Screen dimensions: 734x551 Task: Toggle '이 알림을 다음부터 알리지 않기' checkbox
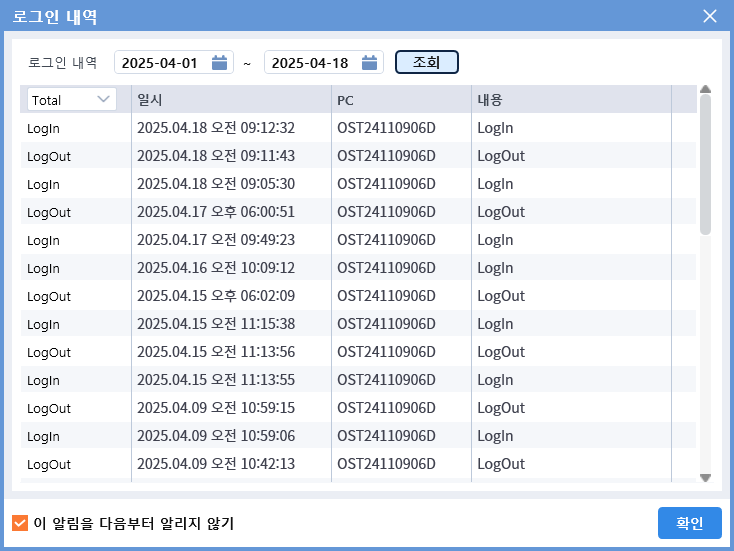coord(20,523)
